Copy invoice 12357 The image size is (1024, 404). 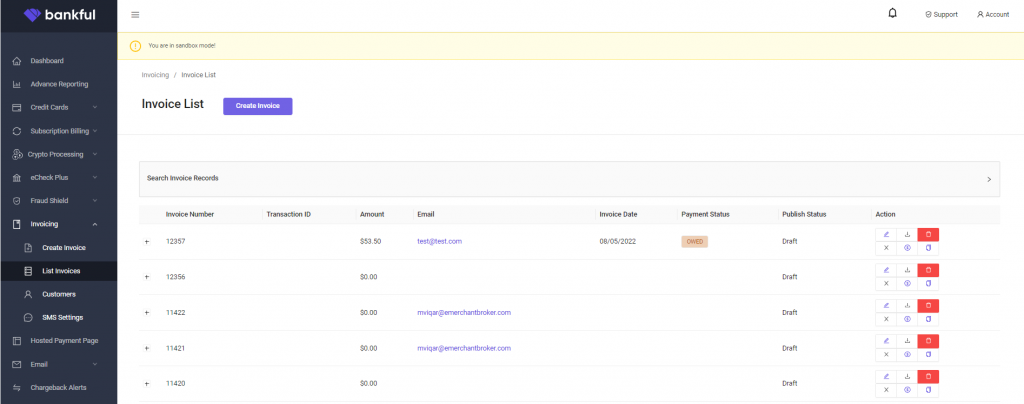click(x=928, y=248)
